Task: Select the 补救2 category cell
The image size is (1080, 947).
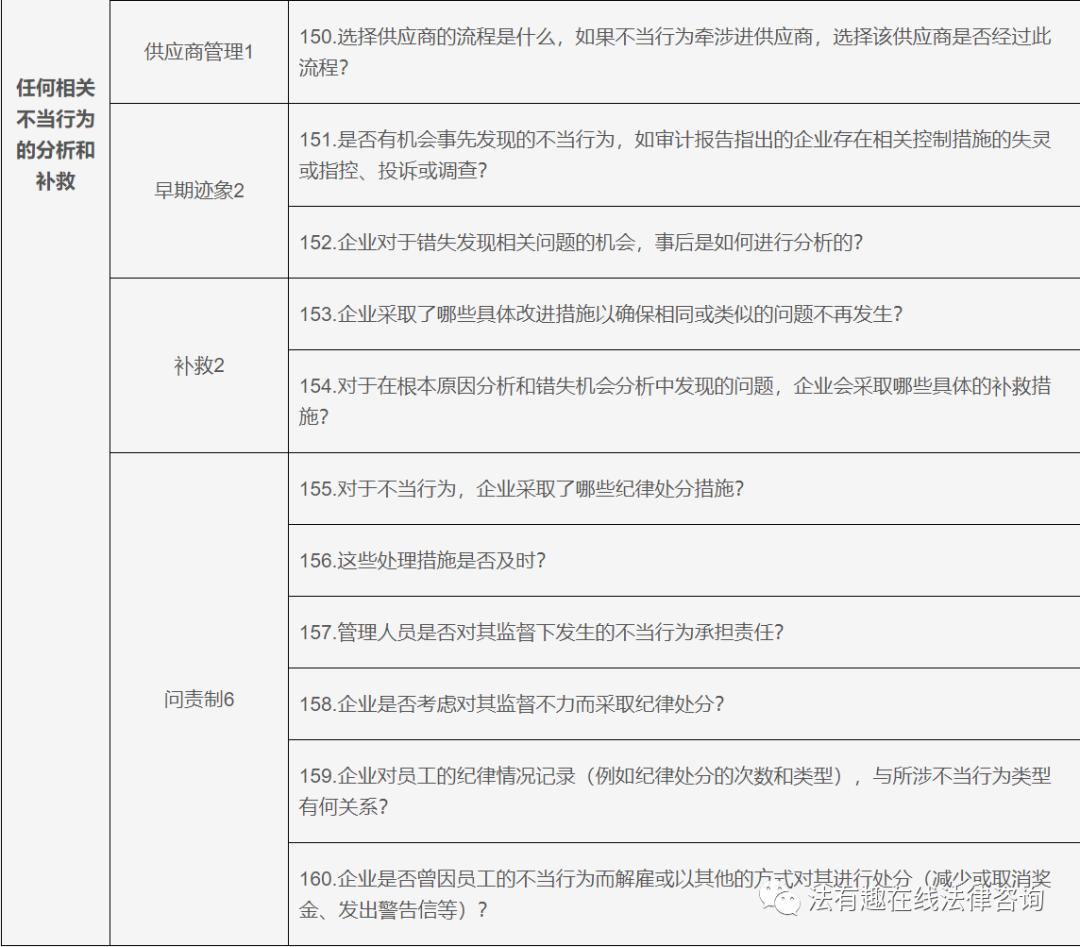Action: click(x=197, y=365)
